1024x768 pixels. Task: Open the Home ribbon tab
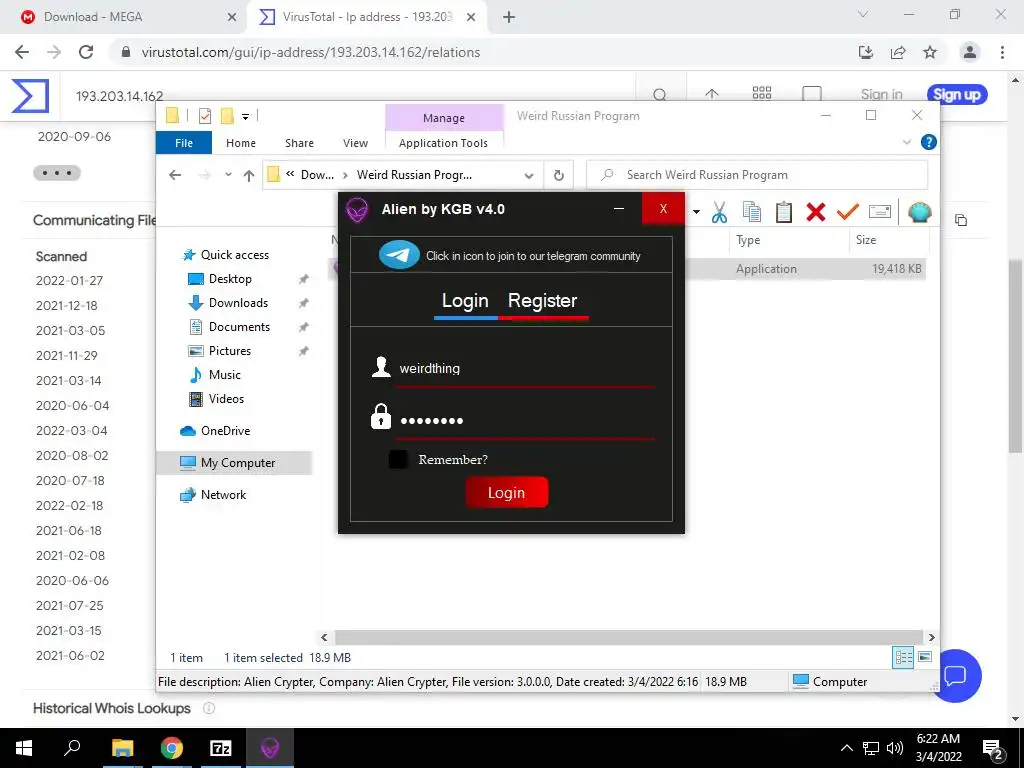pos(241,142)
